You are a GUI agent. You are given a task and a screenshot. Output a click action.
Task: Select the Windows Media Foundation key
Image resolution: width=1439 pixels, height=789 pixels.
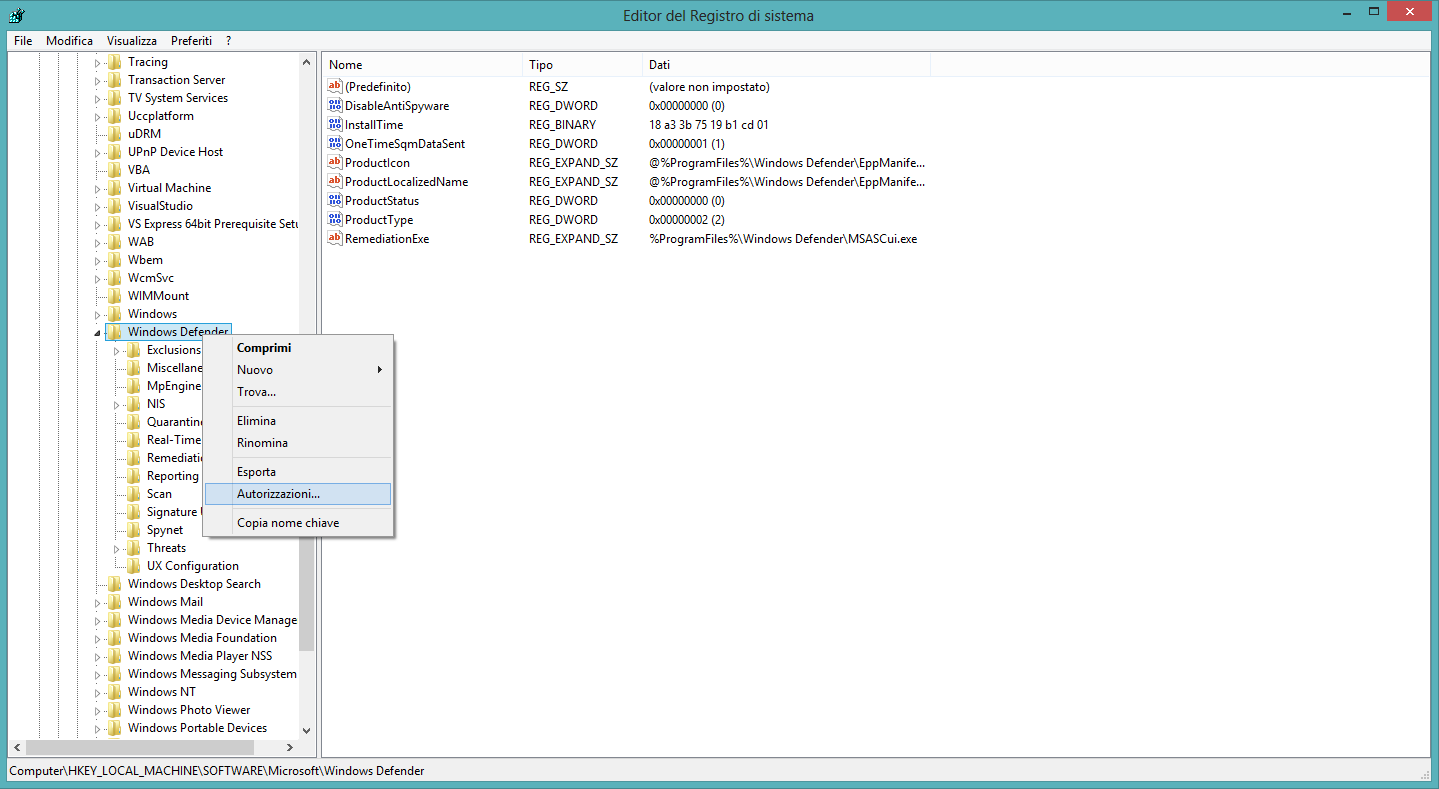tap(202, 638)
